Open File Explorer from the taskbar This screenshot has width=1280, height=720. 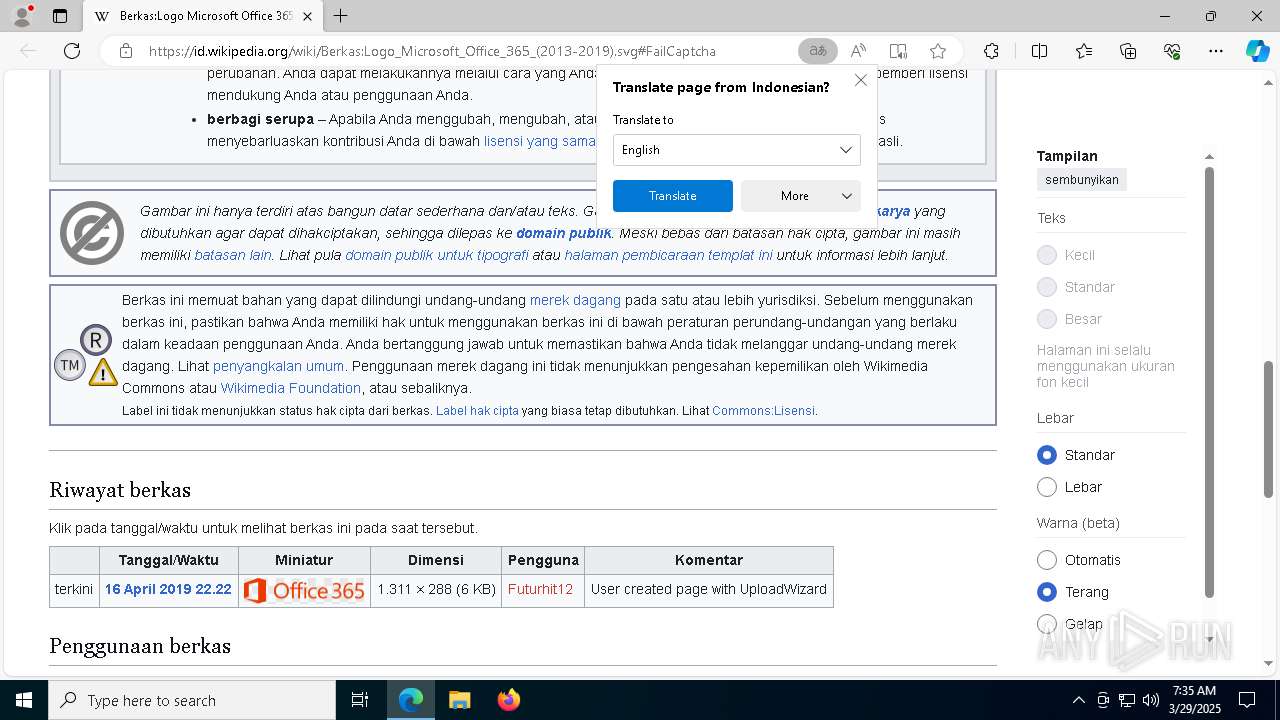(x=459, y=700)
